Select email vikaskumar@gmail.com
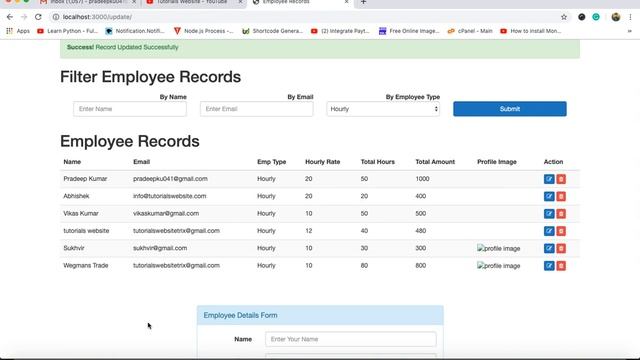Image resolution: width=640 pixels, height=360 pixels. [x=166, y=213]
